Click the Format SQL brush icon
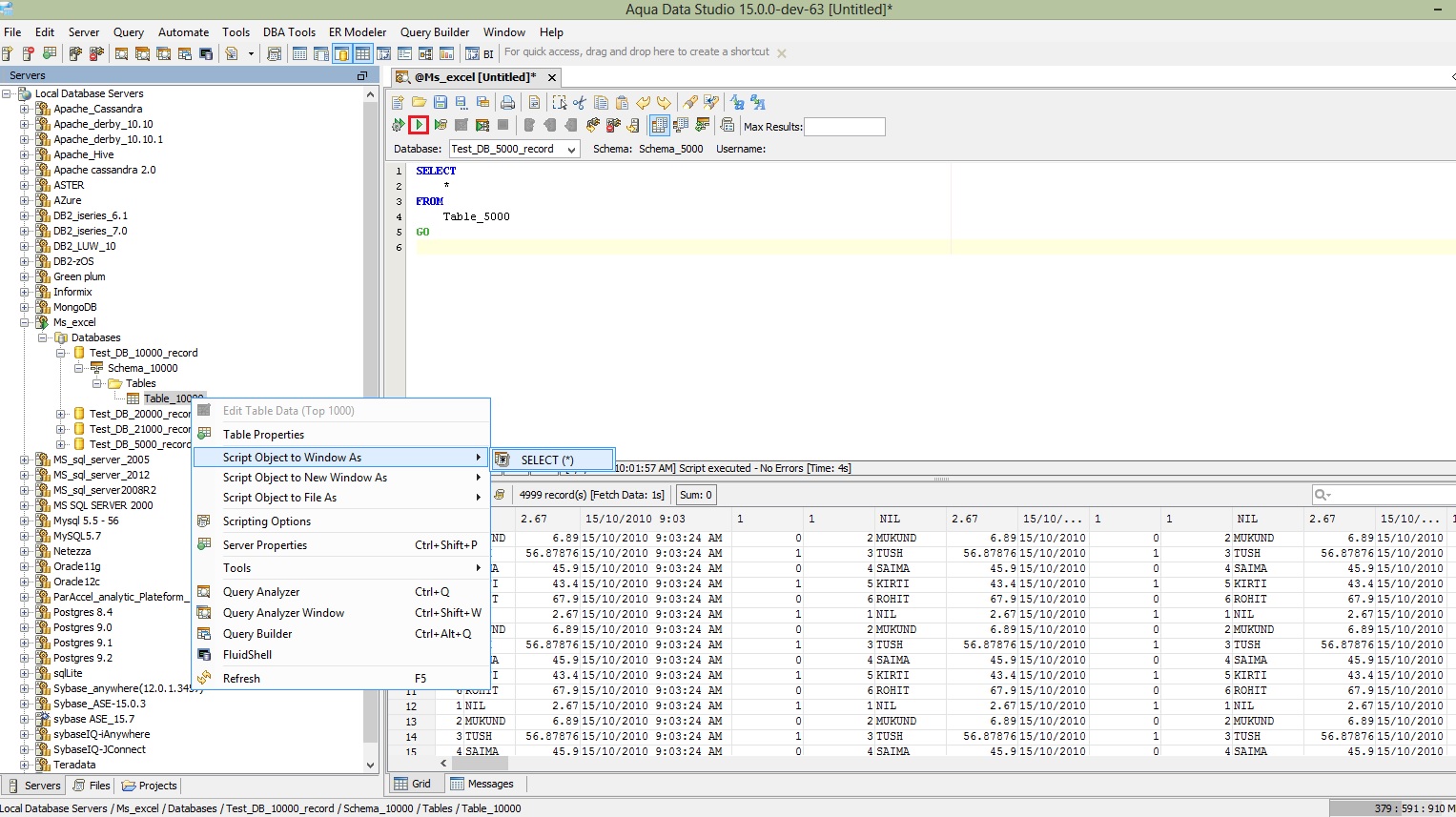The width and height of the screenshot is (1456, 817). click(x=690, y=102)
